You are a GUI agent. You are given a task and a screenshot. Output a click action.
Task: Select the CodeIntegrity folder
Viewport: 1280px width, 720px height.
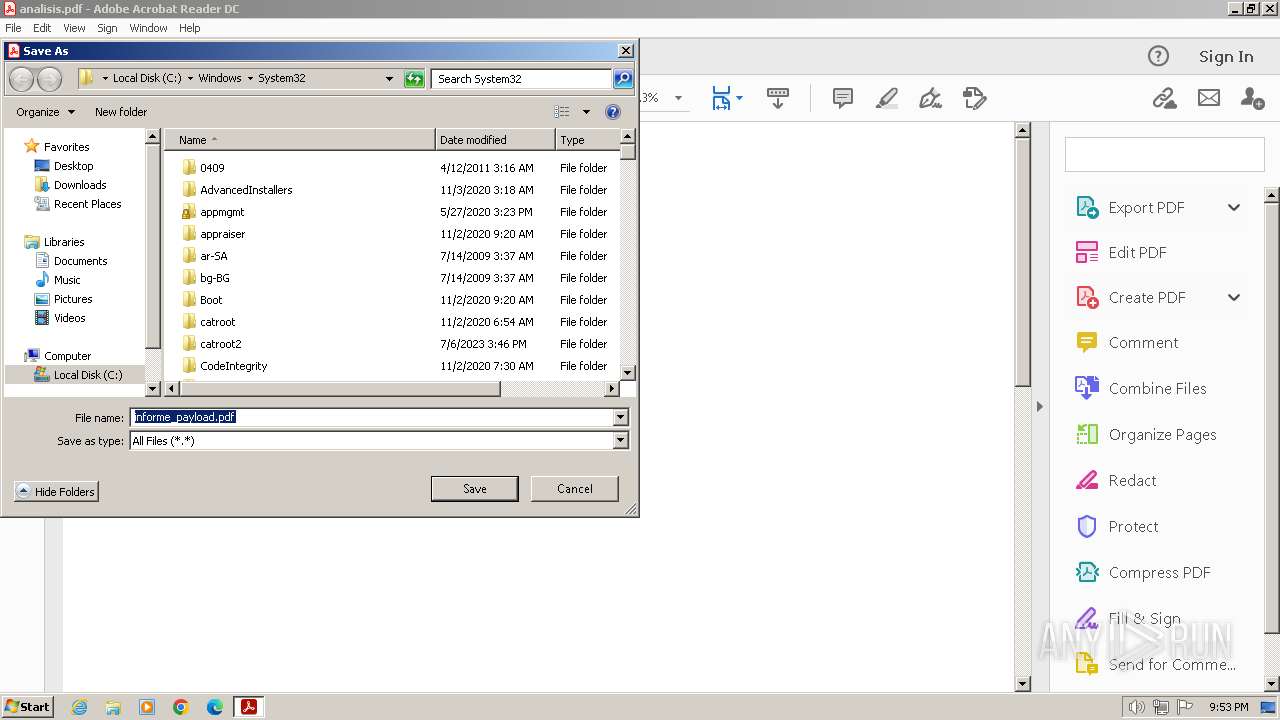(233, 366)
